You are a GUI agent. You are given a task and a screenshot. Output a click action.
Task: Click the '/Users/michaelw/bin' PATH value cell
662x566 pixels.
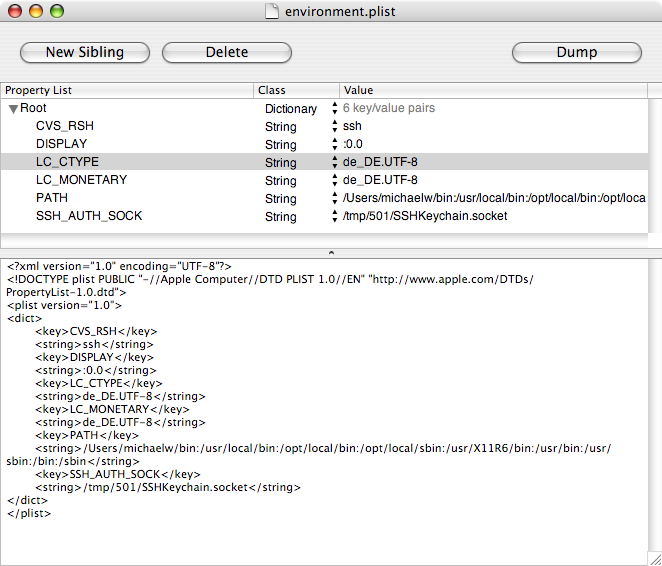tap(494, 198)
